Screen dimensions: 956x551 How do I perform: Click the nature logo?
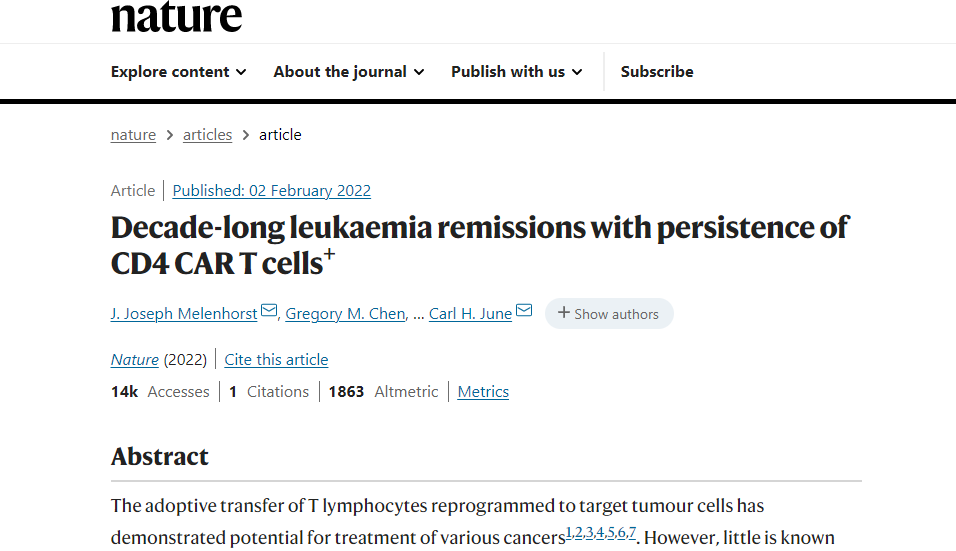[x=176, y=16]
